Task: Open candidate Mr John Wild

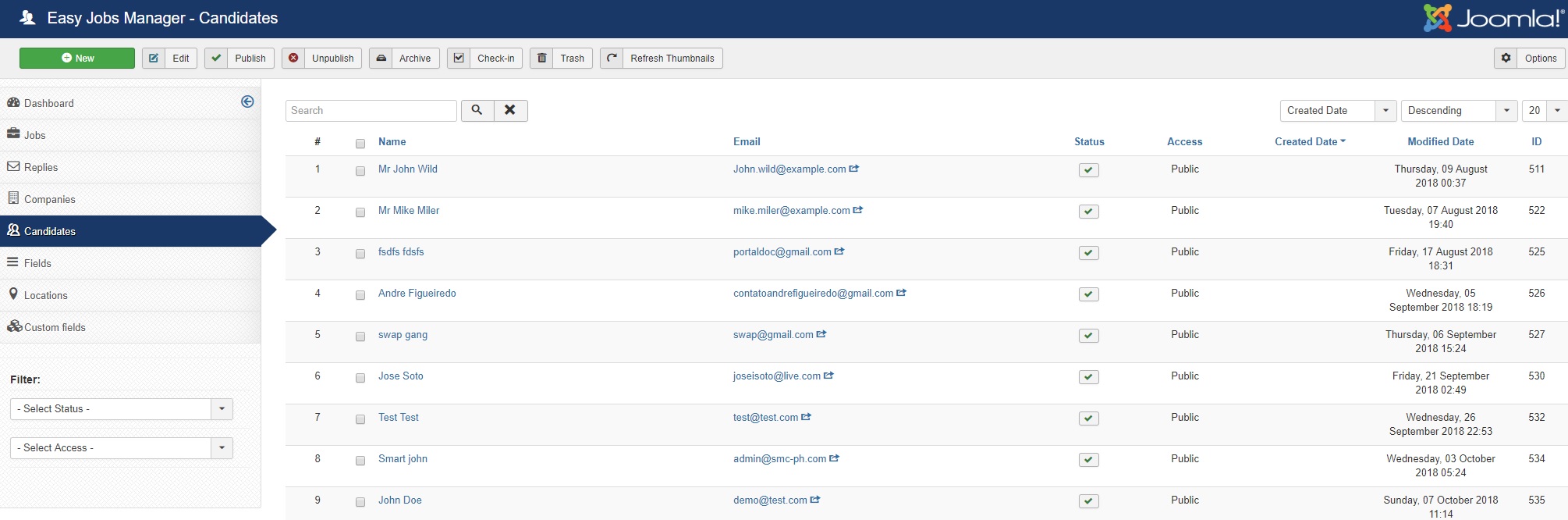Action: point(408,169)
